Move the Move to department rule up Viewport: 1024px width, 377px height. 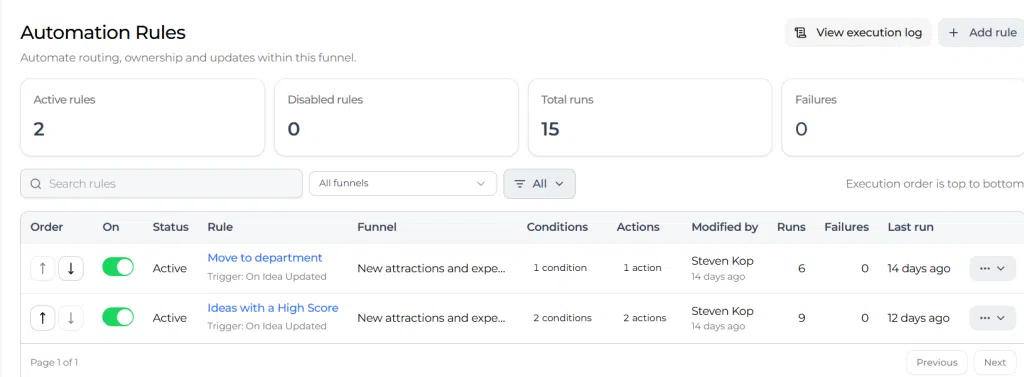coord(42,268)
